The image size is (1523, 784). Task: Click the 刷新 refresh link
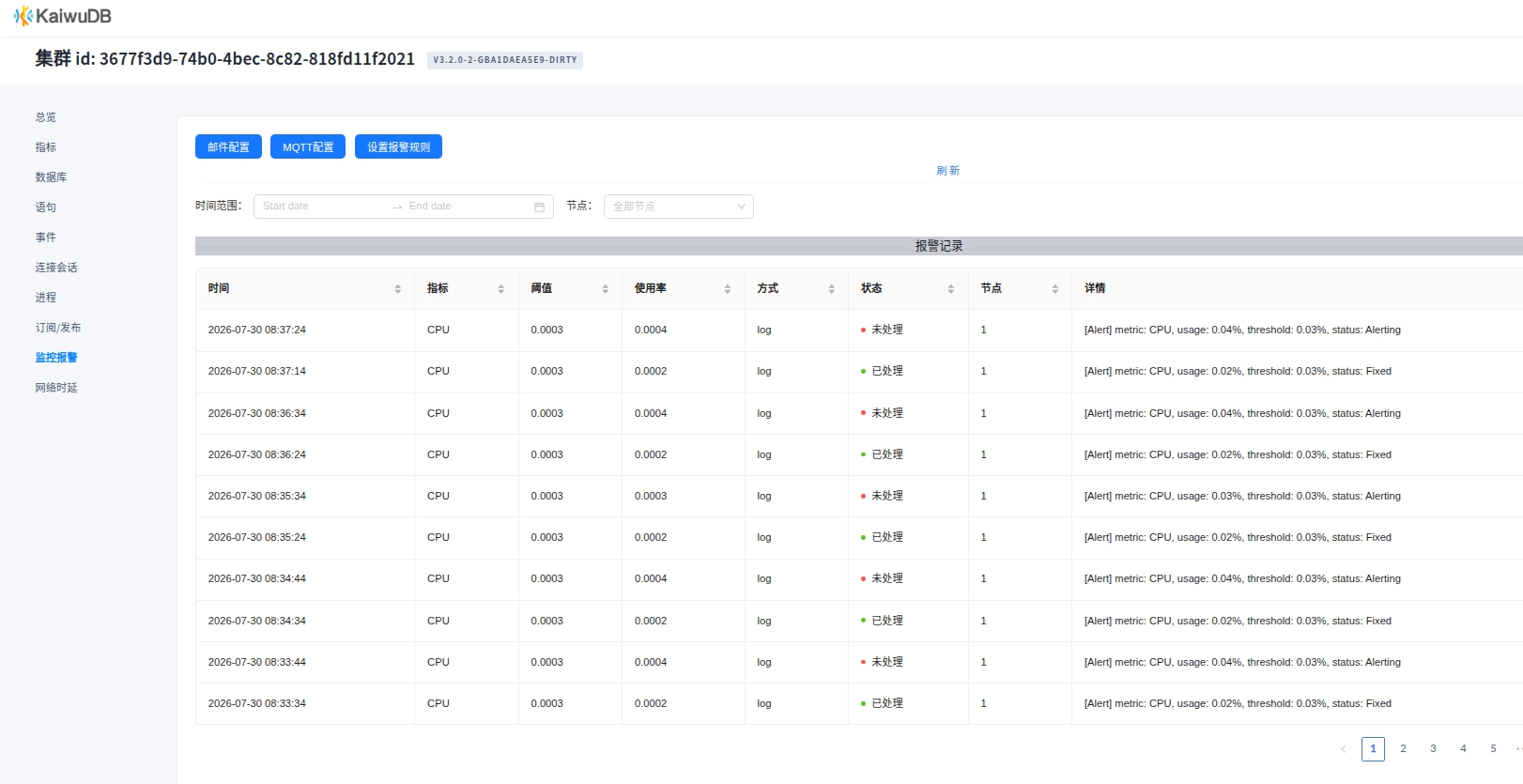[947, 171]
